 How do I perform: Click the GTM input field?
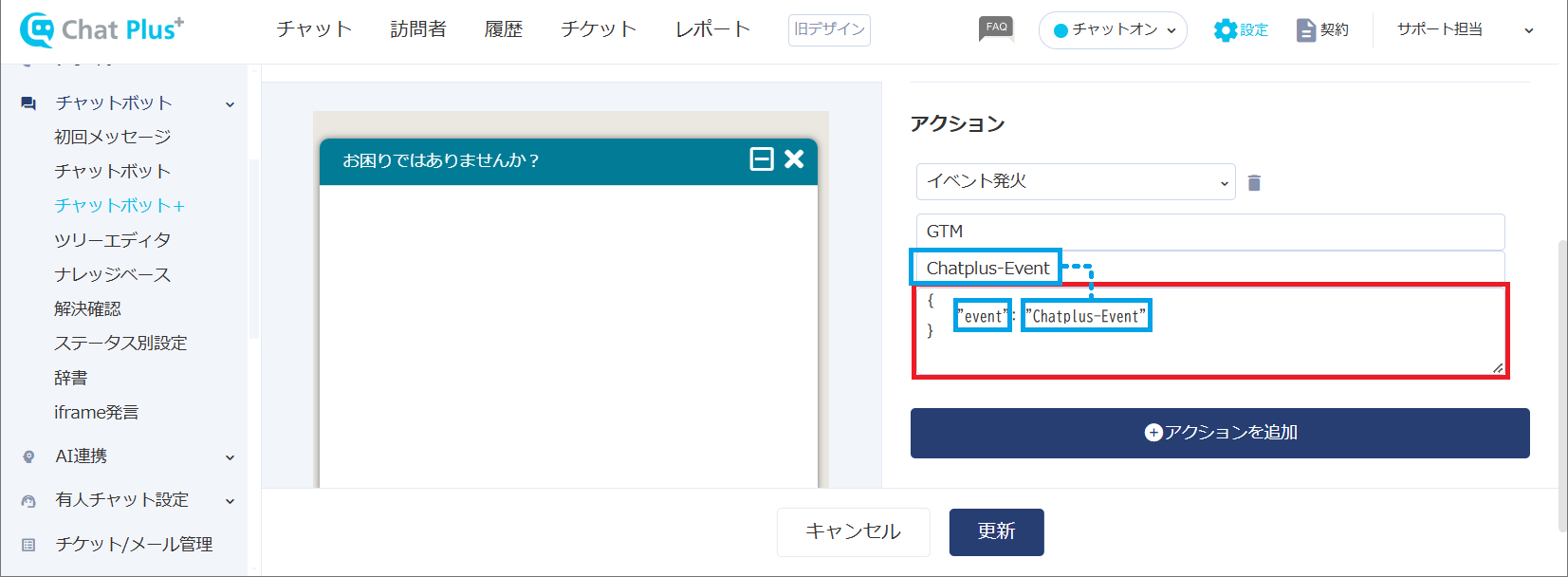click(x=1210, y=232)
